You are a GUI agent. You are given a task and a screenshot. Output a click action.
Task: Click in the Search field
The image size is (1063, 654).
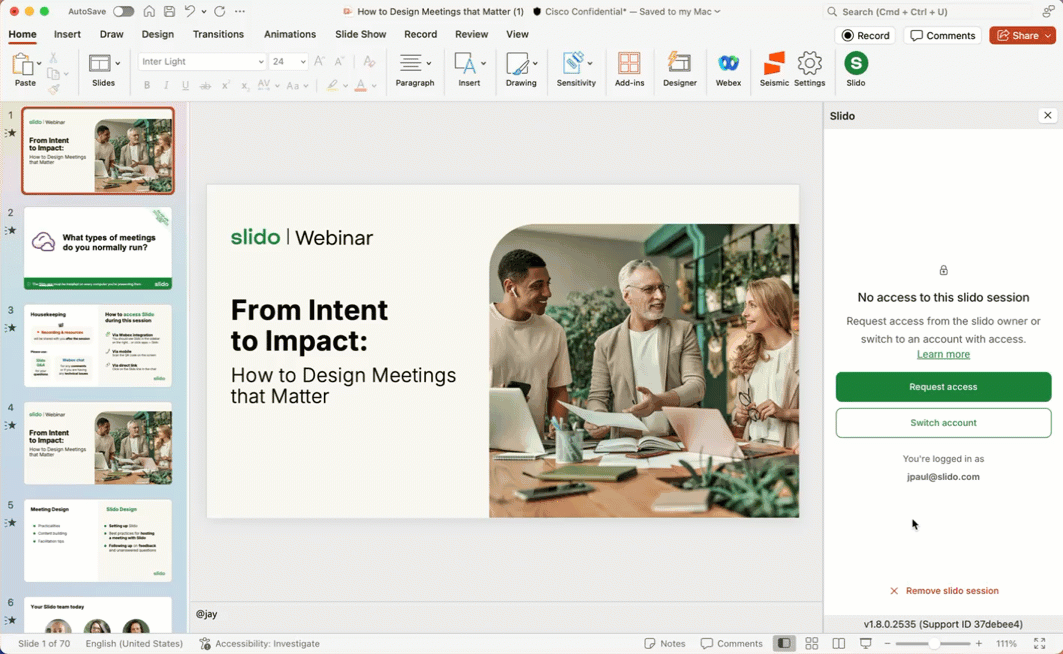[926, 12]
